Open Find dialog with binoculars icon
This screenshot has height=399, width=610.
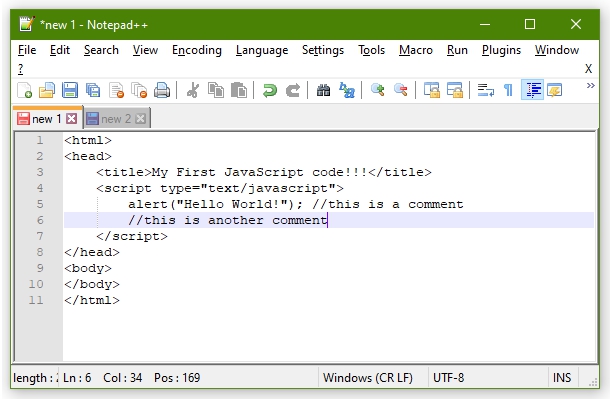click(323, 90)
